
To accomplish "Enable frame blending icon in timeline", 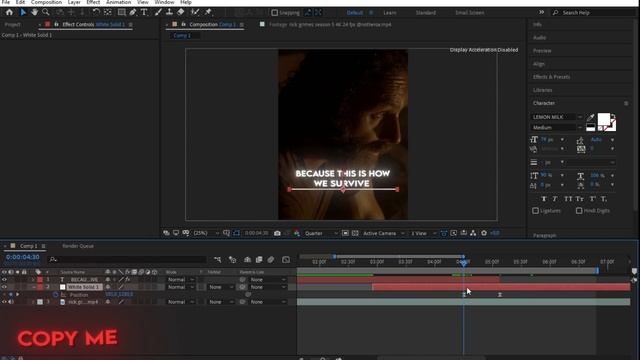I will click(259, 260).
